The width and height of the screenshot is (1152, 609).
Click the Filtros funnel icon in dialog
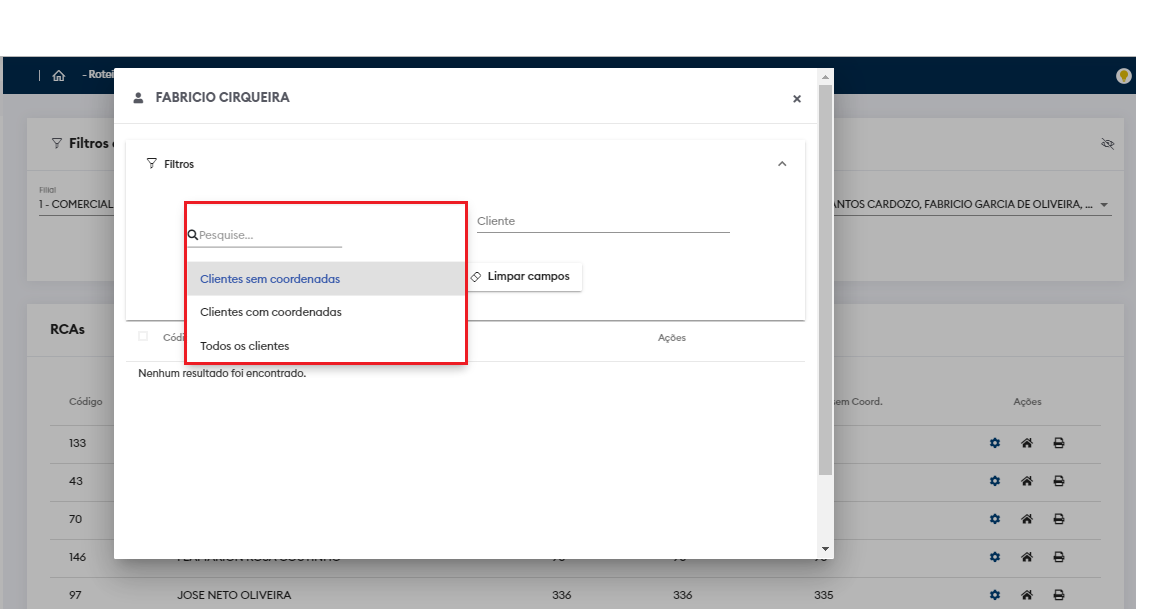tap(151, 163)
